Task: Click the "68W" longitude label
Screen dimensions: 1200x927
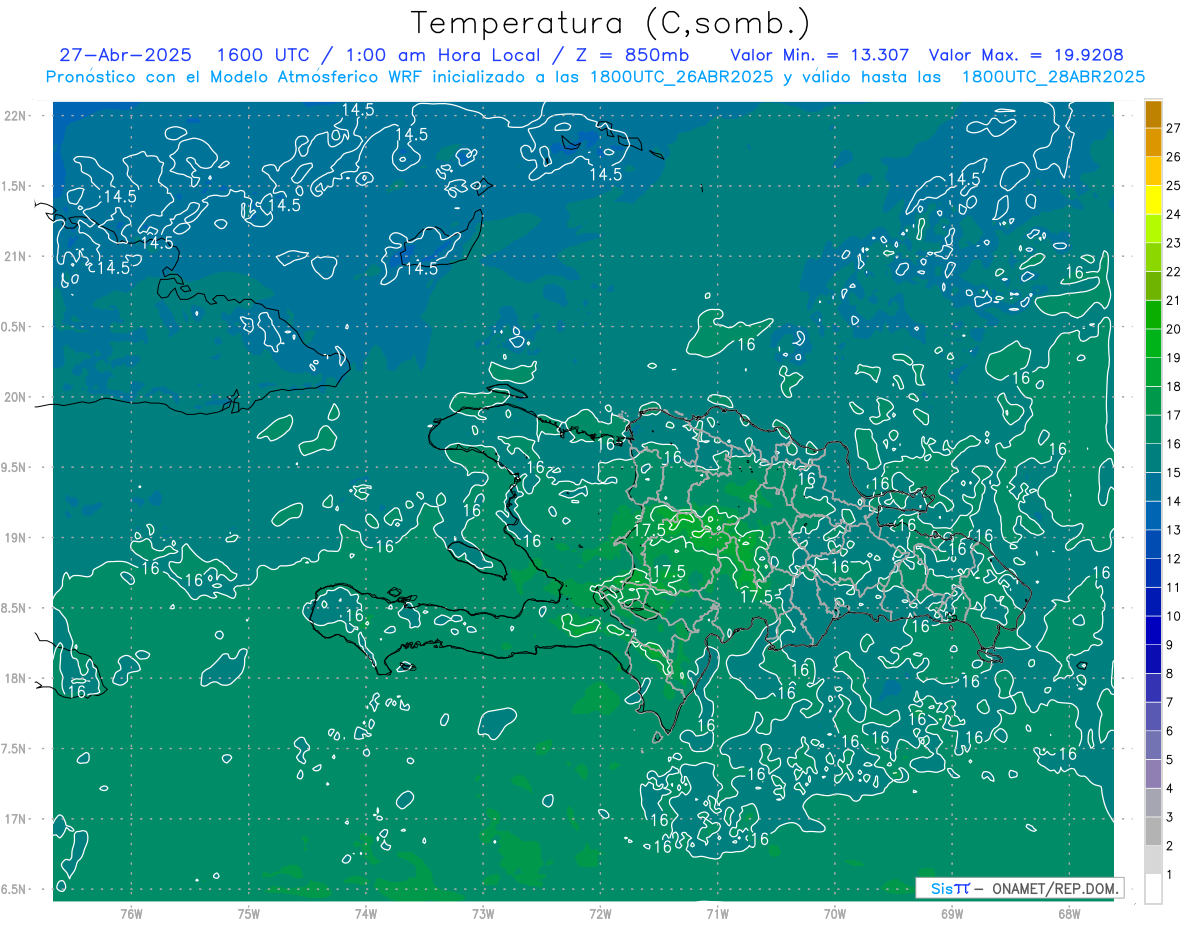Action: click(1069, 913)
